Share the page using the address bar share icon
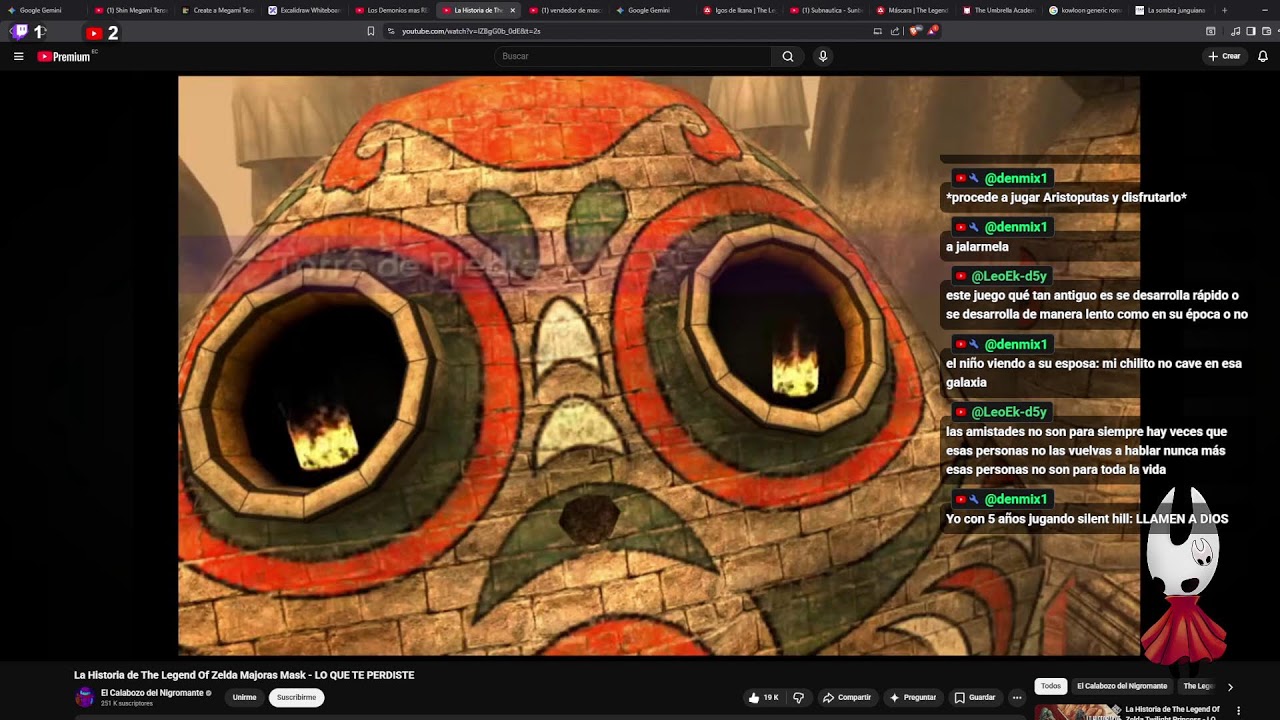 tap(895, 31)
